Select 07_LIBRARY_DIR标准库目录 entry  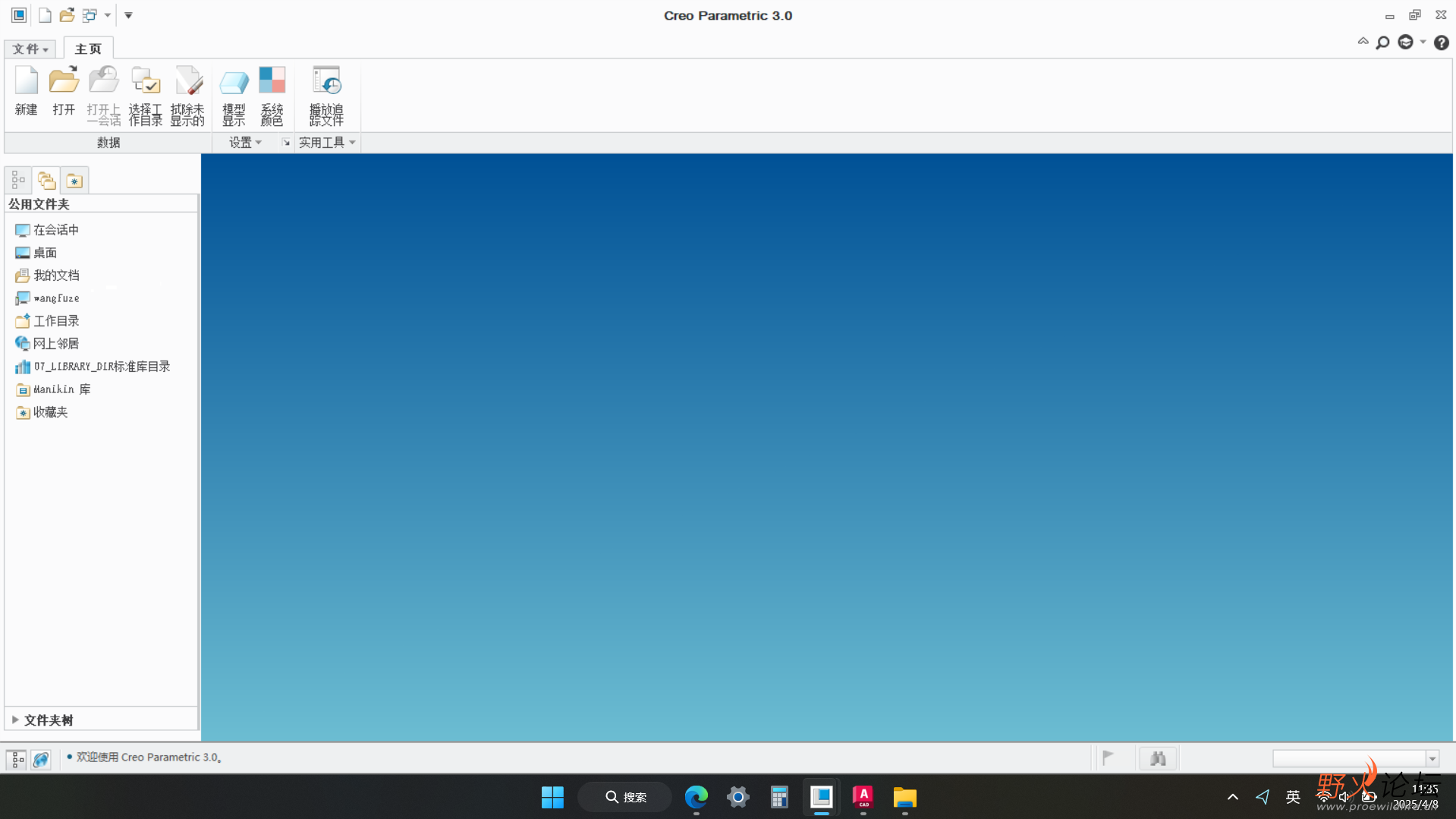coord(93,367)
